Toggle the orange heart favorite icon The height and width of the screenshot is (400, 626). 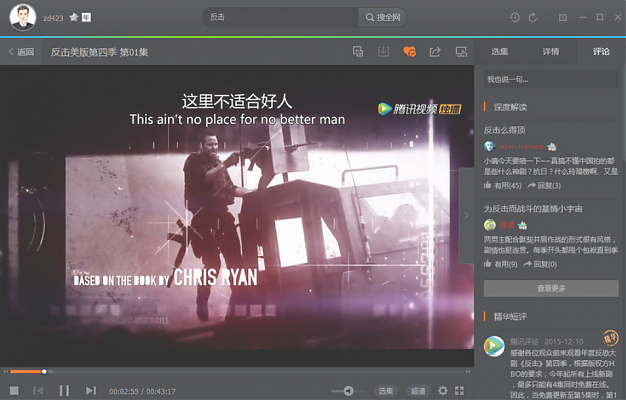click(x=409, y=51)
